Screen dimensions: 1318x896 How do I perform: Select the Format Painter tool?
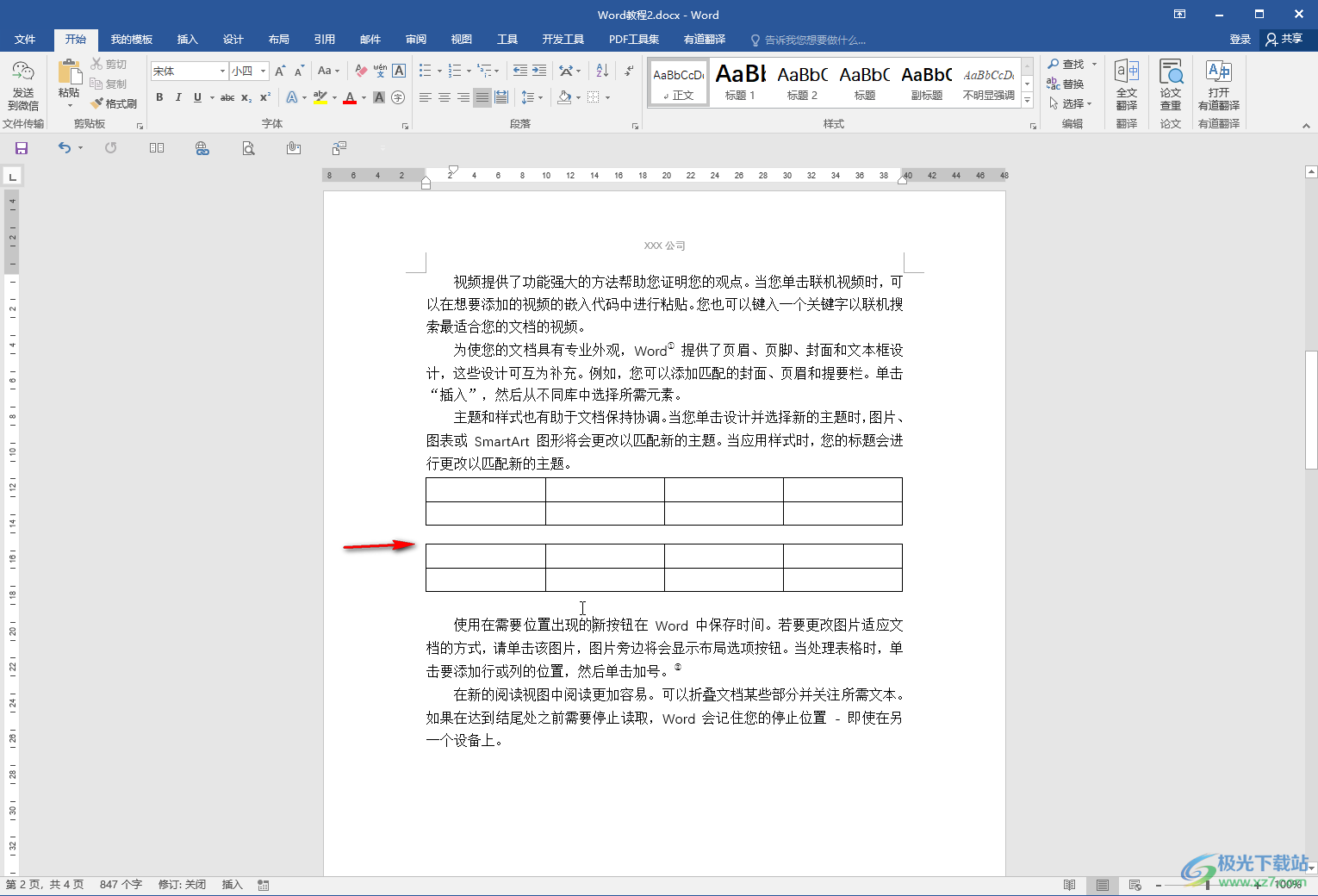click(114, 103)
